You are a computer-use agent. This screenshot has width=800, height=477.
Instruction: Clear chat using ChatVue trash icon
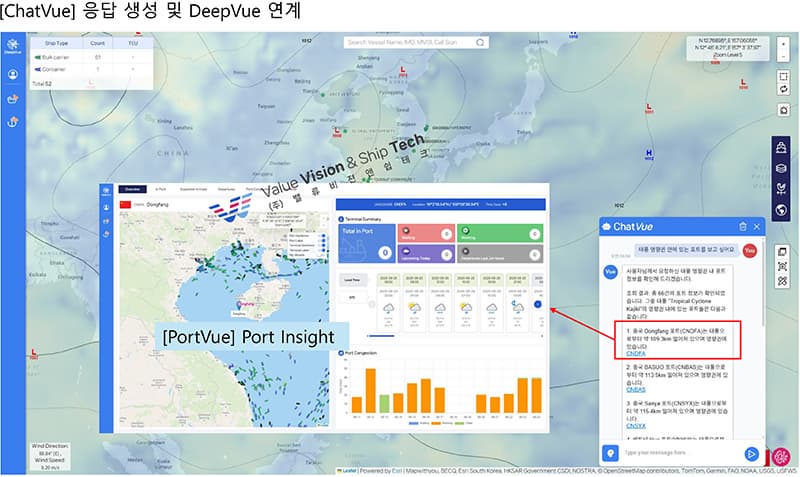742,228
